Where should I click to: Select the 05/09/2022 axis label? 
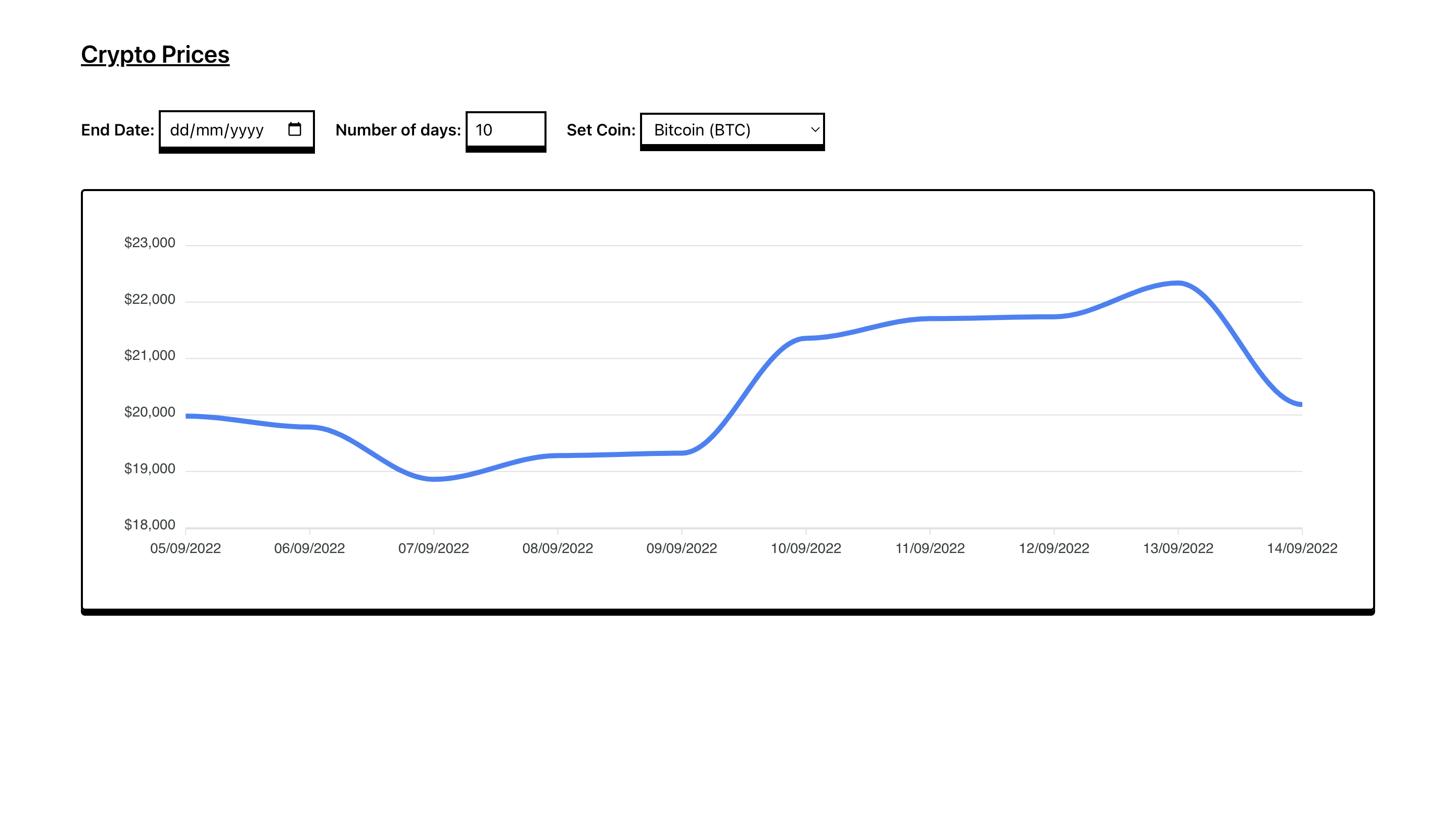pos(185,548)
